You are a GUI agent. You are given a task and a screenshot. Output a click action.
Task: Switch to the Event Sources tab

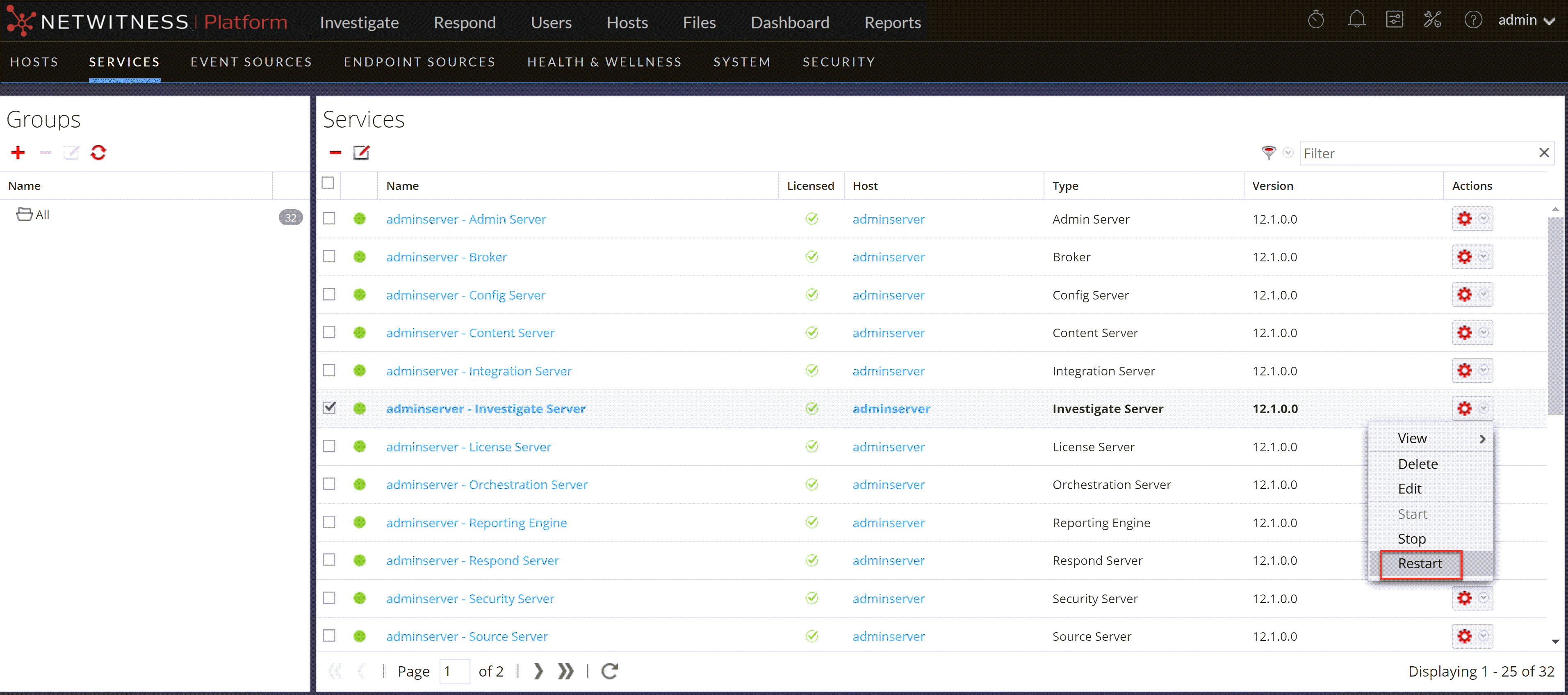pos(251,62)
